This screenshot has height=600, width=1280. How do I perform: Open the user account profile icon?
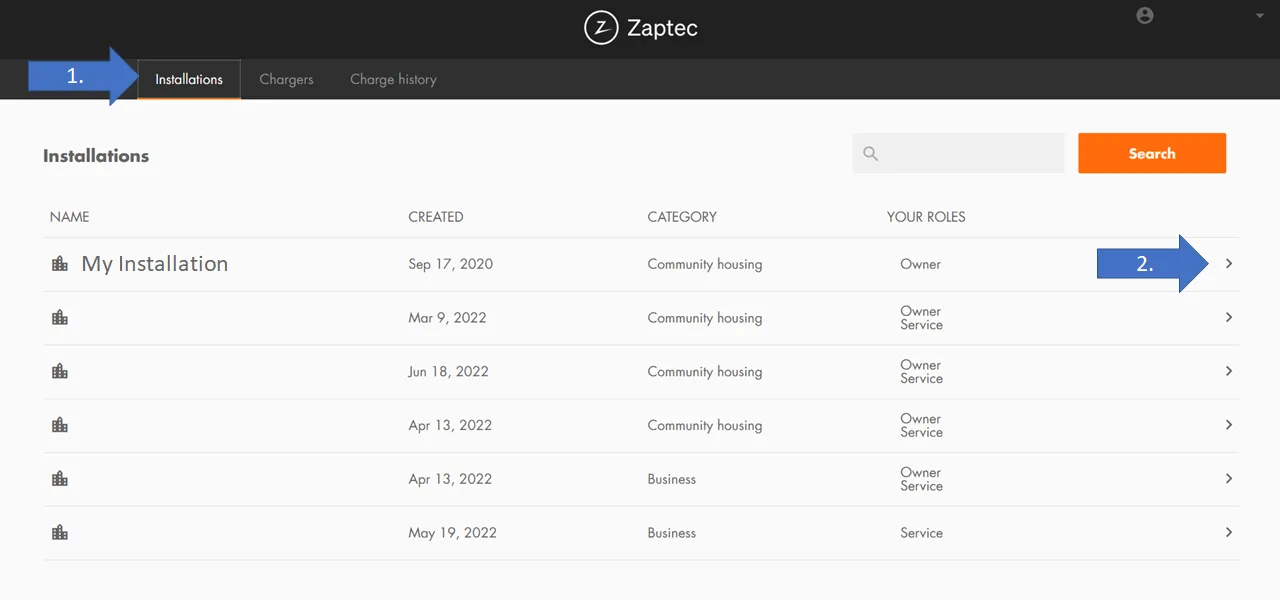1145,15
